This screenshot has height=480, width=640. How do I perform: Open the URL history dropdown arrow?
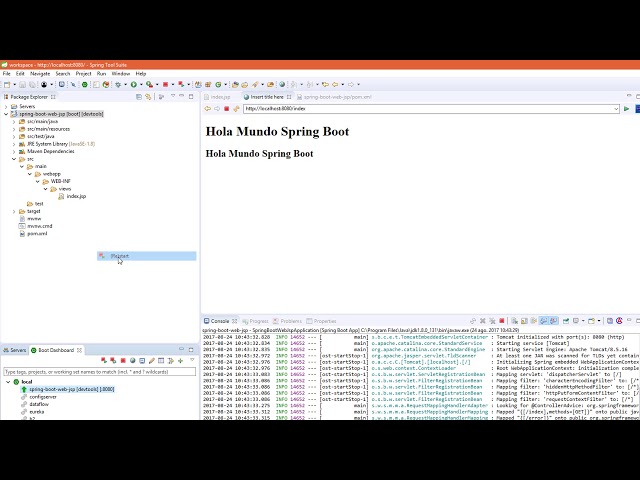click(x=616, y=109)
